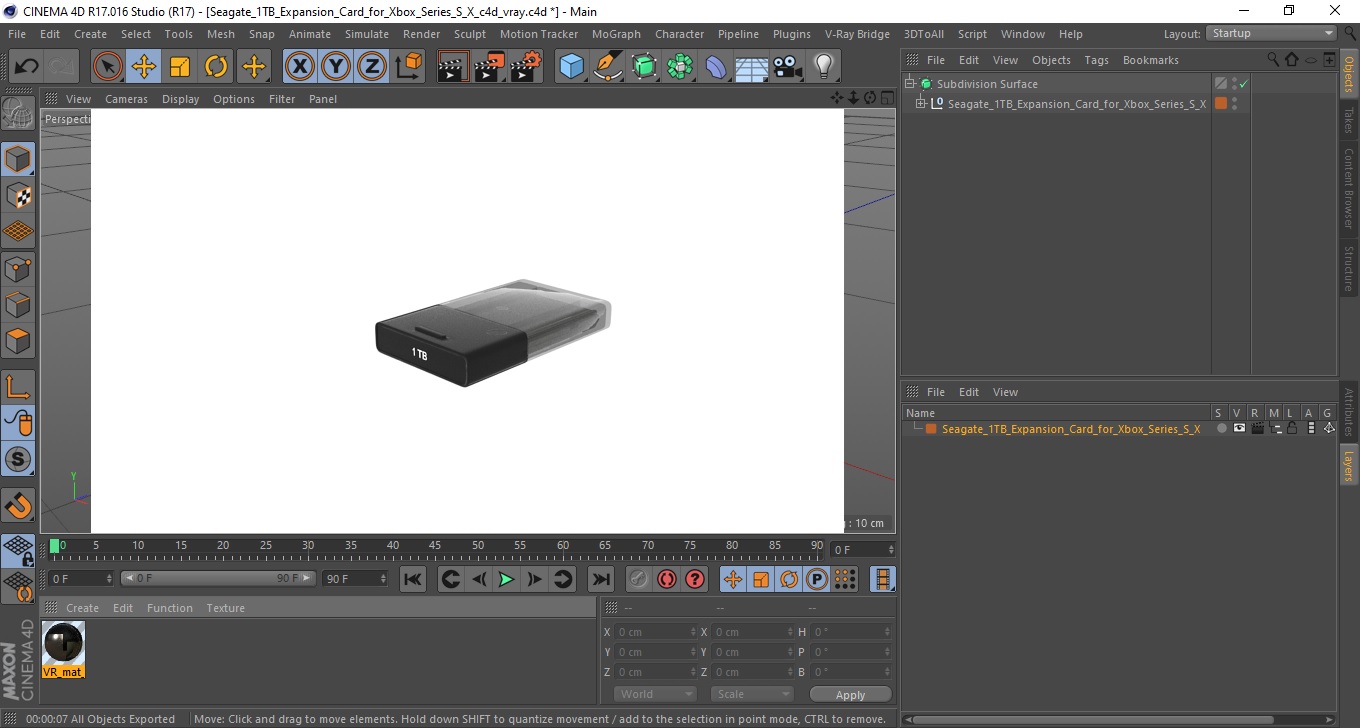Expand the Seagate_1TB object tree node
Image resolution: width=1360 pixels, height=728 pixels.
point(921,103)
